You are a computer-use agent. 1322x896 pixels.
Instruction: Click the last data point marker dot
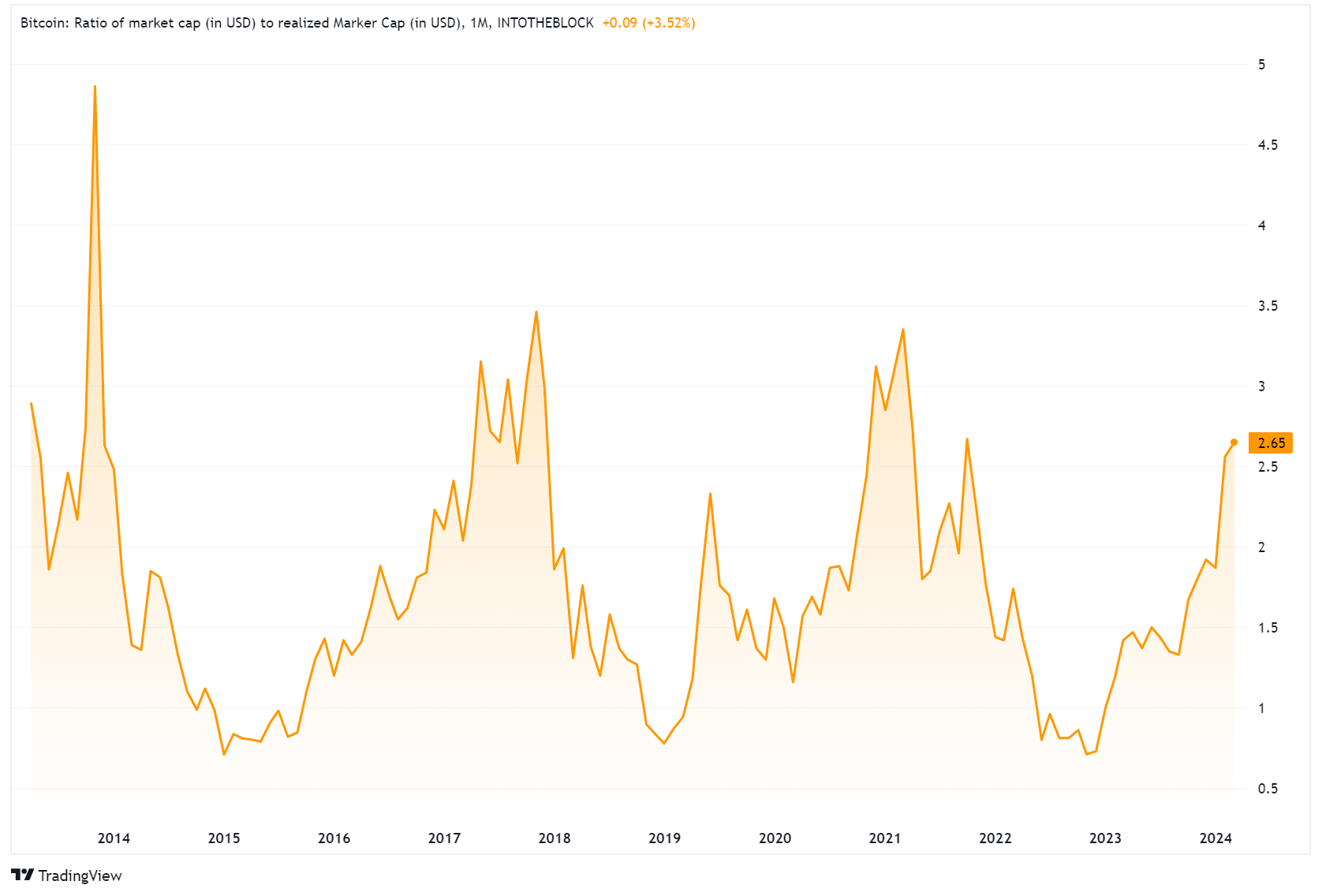(x=1234, y=442)
